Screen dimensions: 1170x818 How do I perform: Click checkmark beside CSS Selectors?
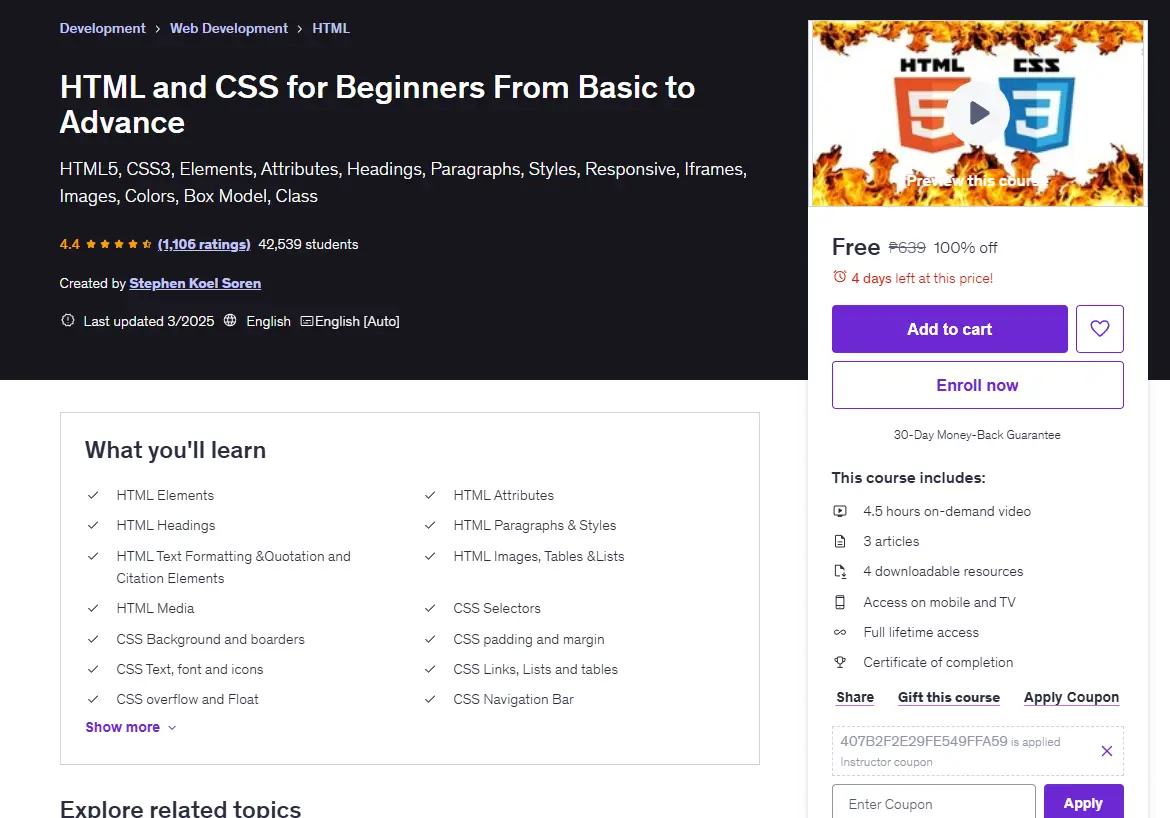pos(430,608)
